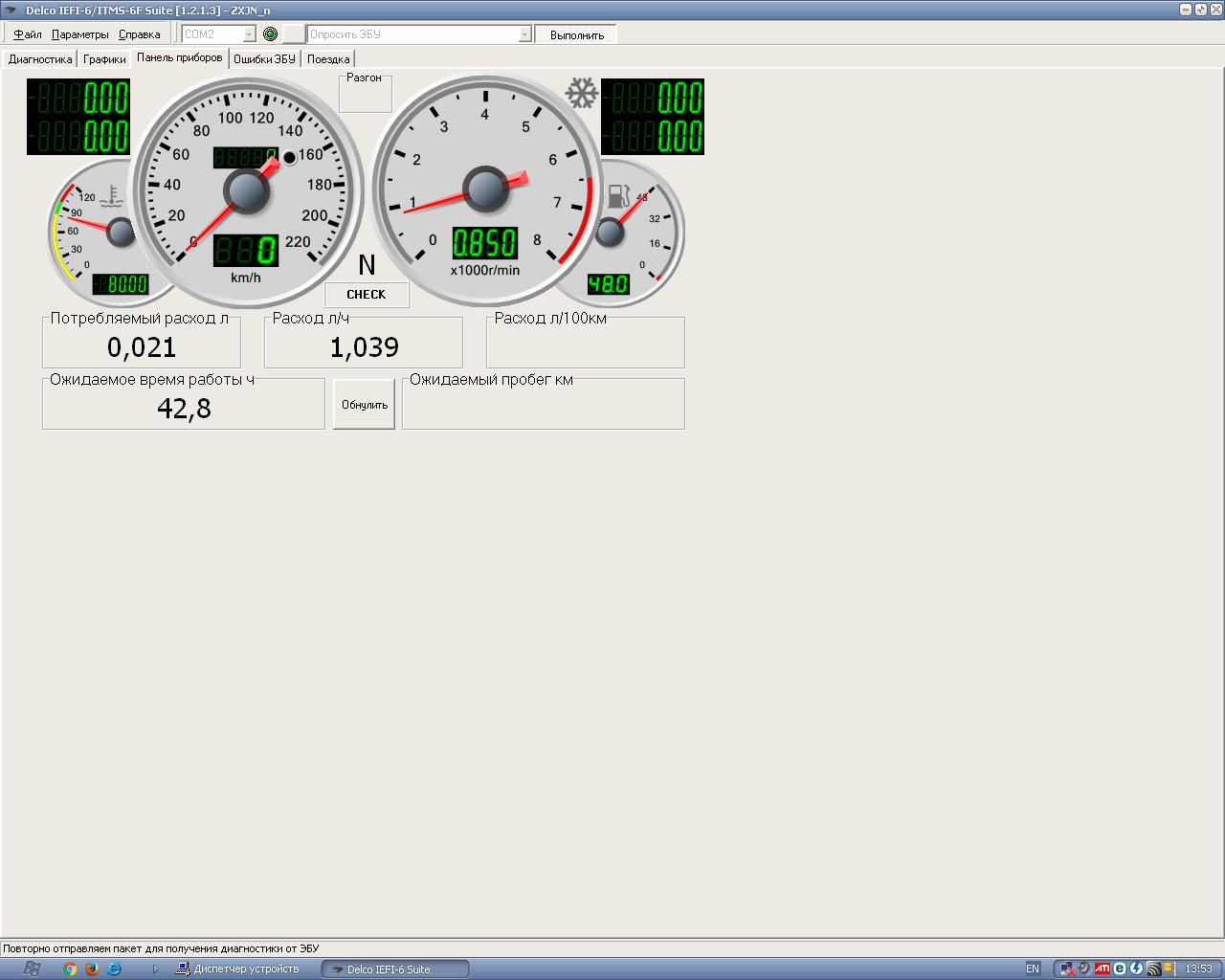
Task: Switch to the Графики tab
Action: [104, 59]
